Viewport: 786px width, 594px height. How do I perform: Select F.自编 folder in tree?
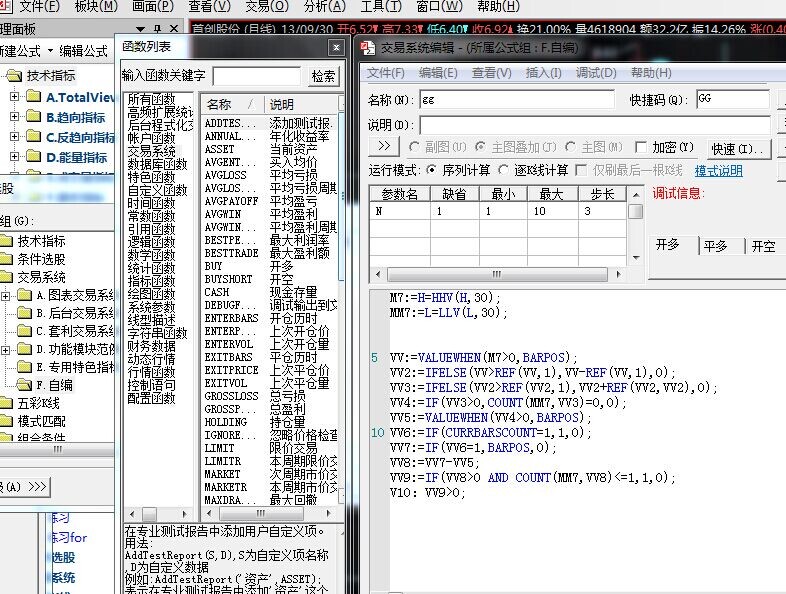point(54,385)
